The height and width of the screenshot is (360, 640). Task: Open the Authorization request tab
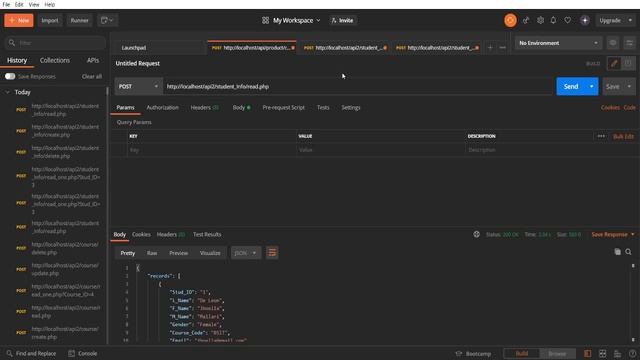pyautogui.click(x=162, y=107)
